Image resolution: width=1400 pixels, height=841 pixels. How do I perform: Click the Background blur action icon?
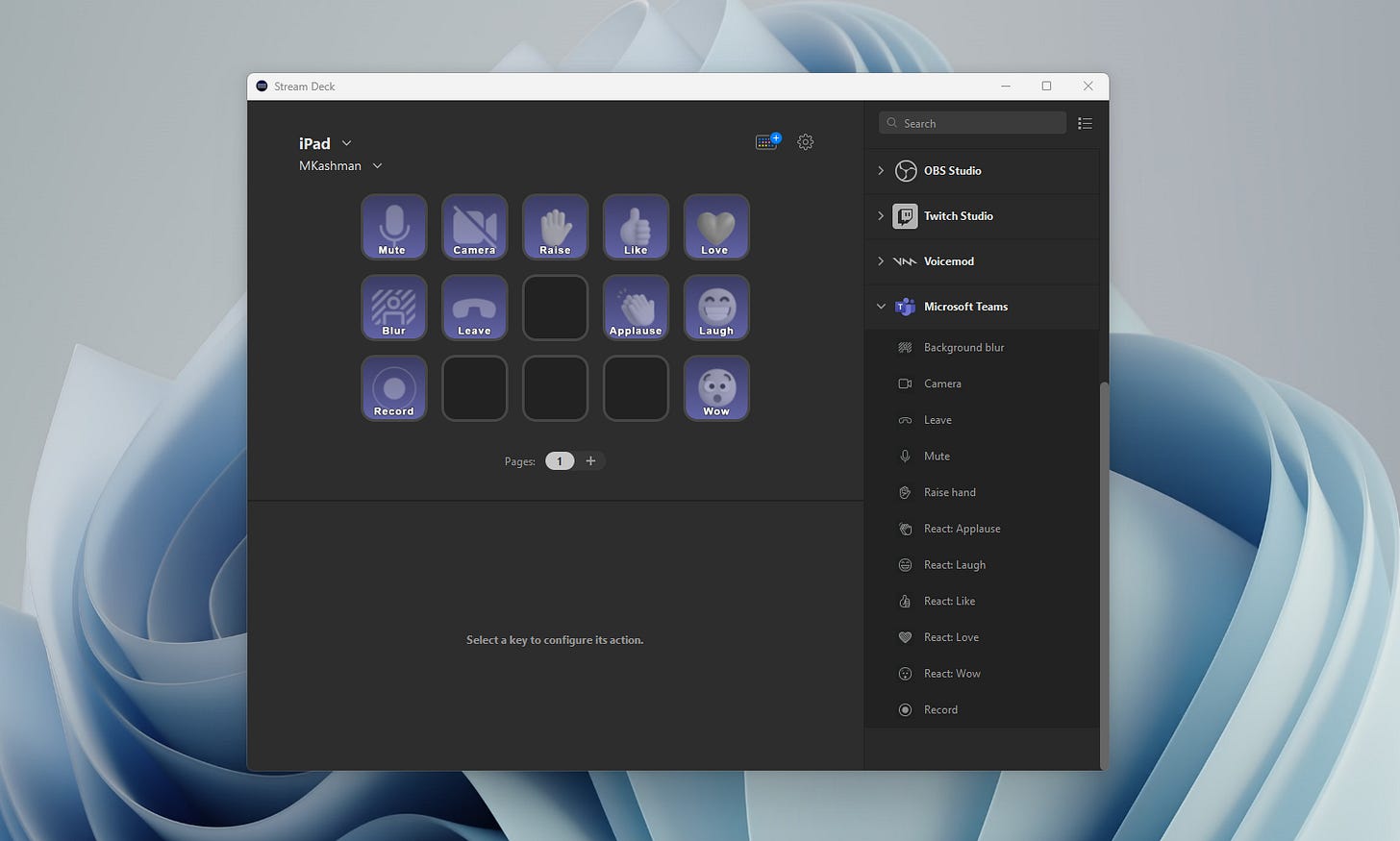click(x=905, y=348)
